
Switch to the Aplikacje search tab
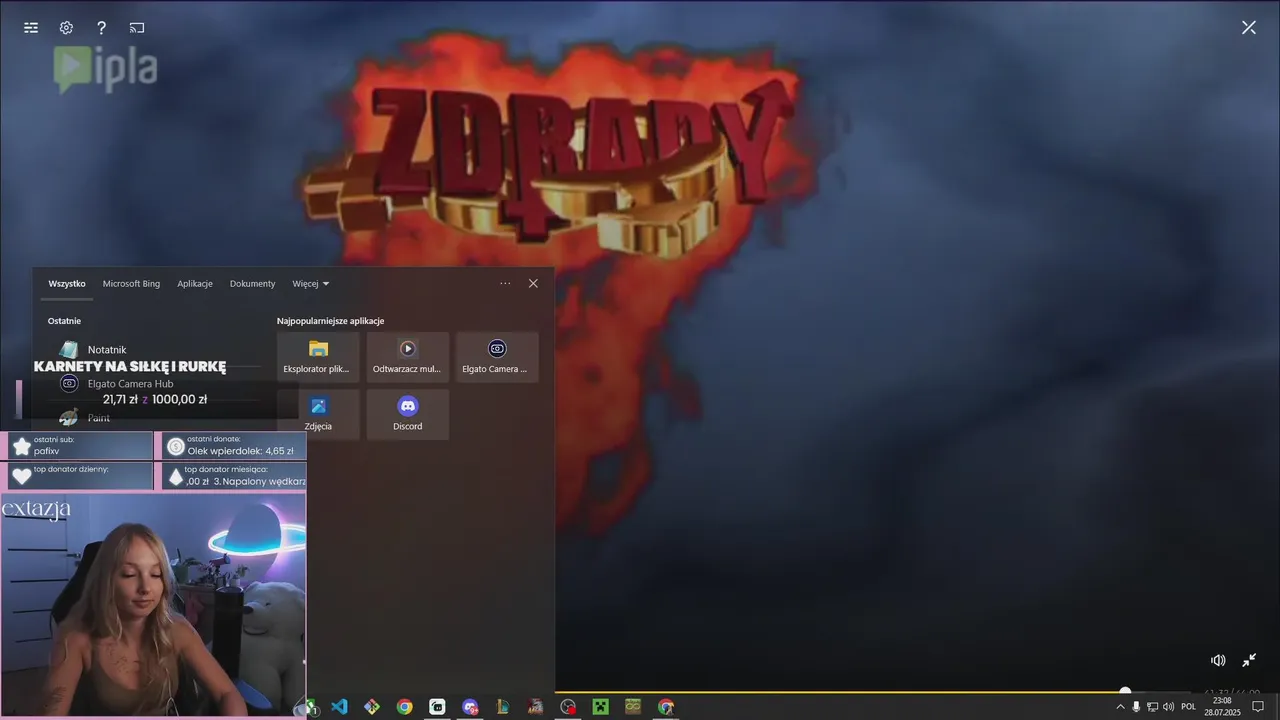[195, 284]
